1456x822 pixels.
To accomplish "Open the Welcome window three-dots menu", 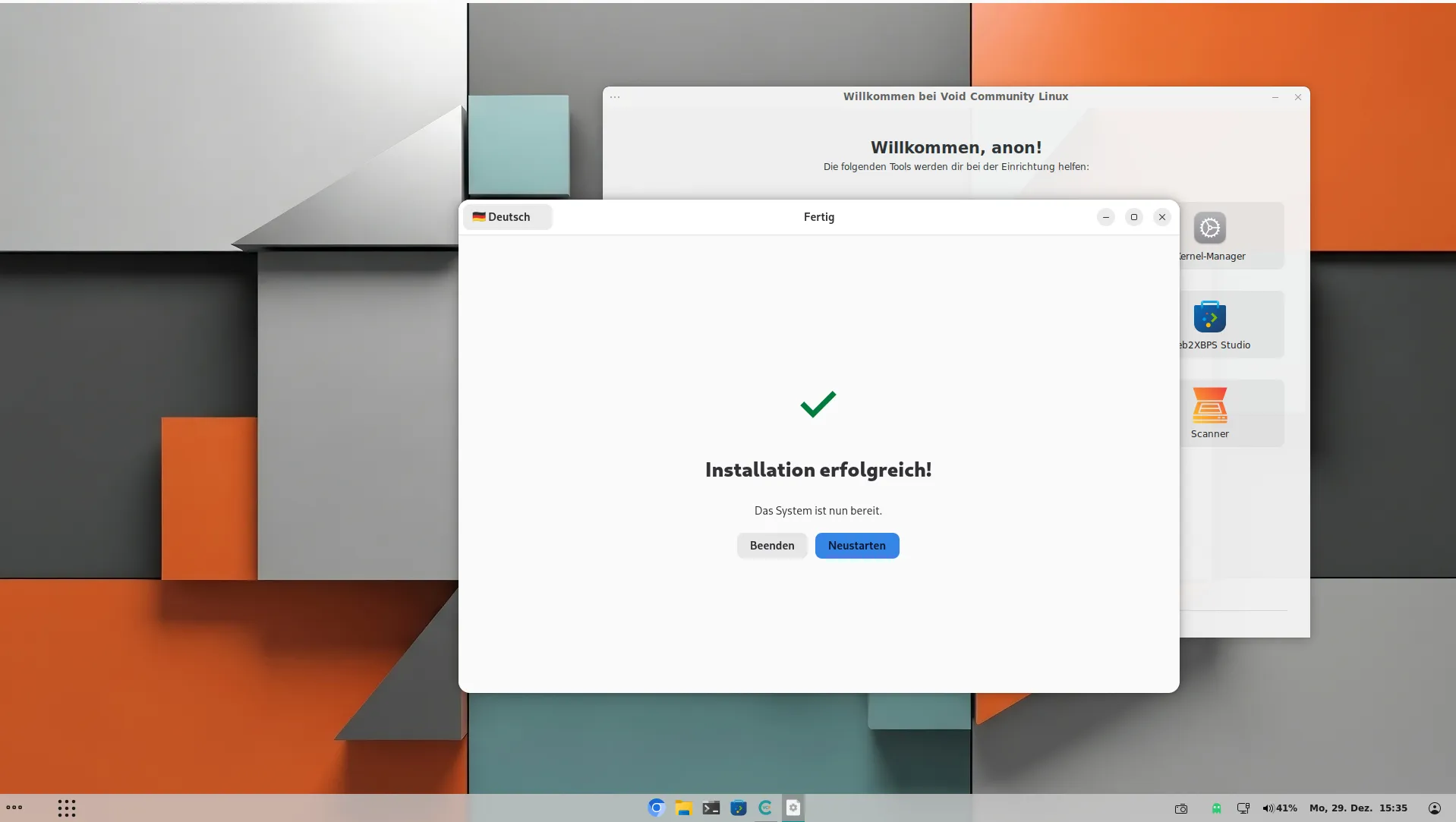I will [615, 97].
